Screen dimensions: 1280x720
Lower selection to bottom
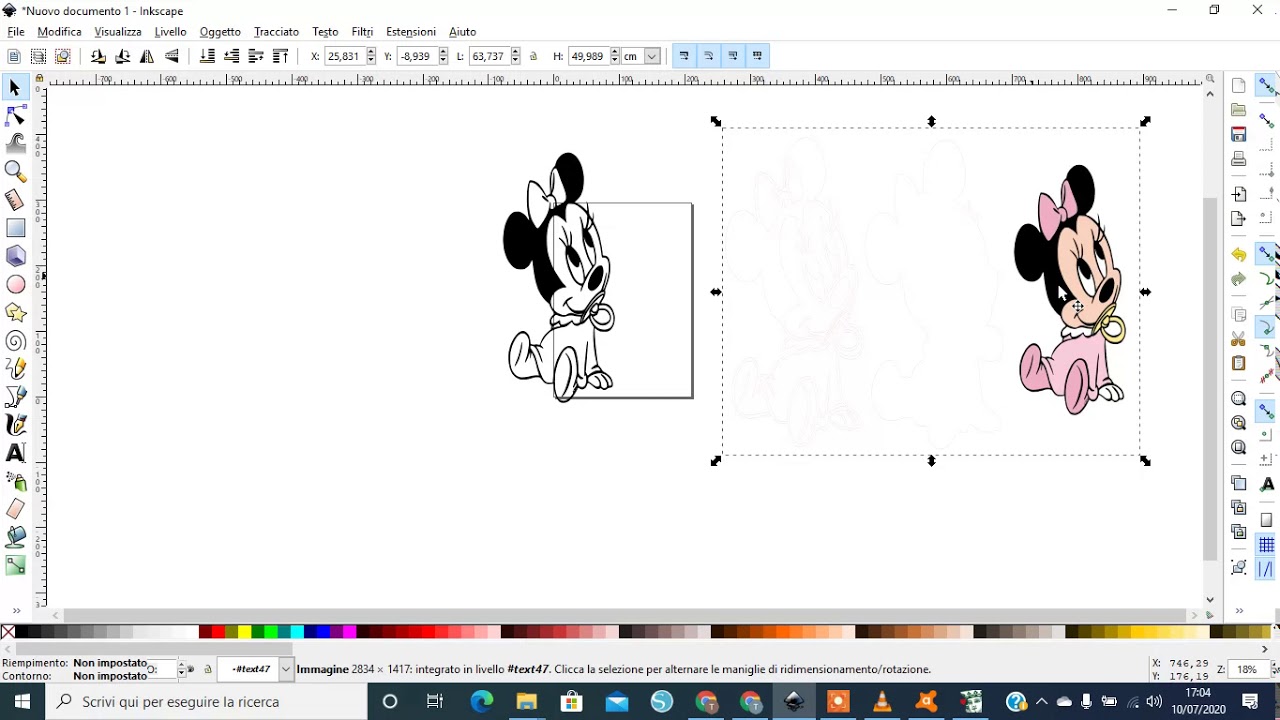[x=207, y=56]
